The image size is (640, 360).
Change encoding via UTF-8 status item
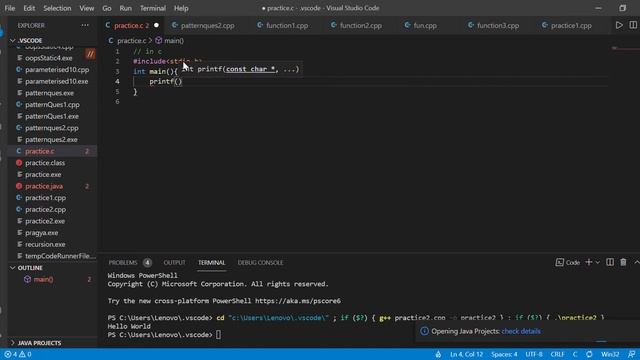tap(534, 354)
